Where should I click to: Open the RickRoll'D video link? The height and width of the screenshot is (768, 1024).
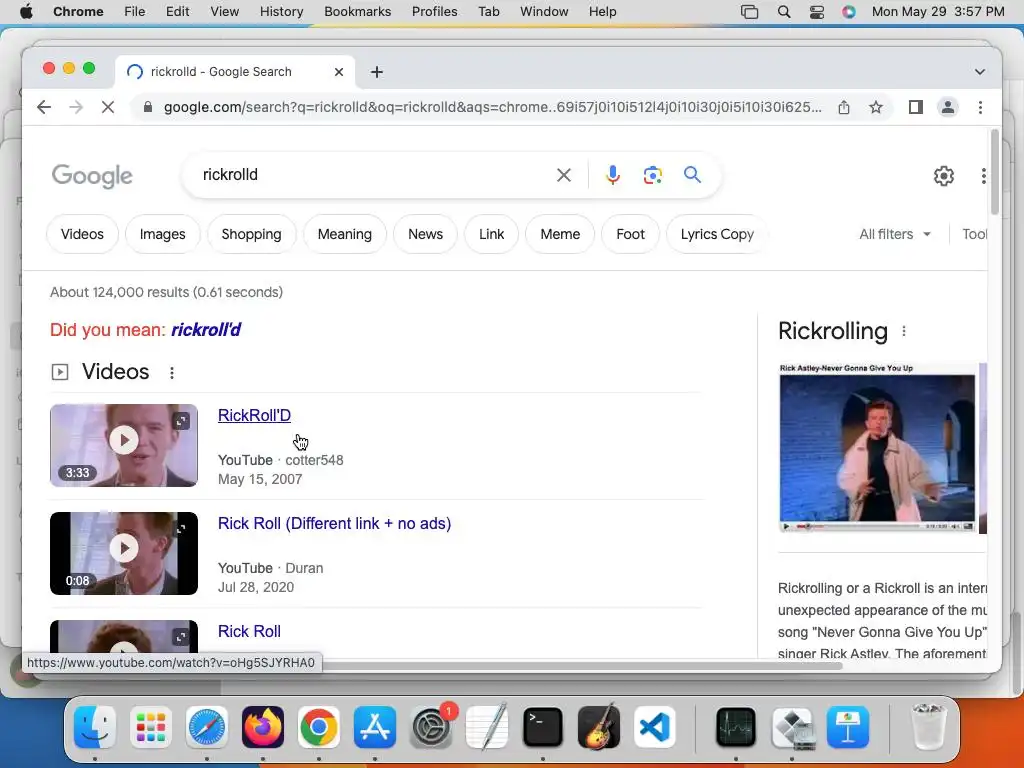pos(254,415)
